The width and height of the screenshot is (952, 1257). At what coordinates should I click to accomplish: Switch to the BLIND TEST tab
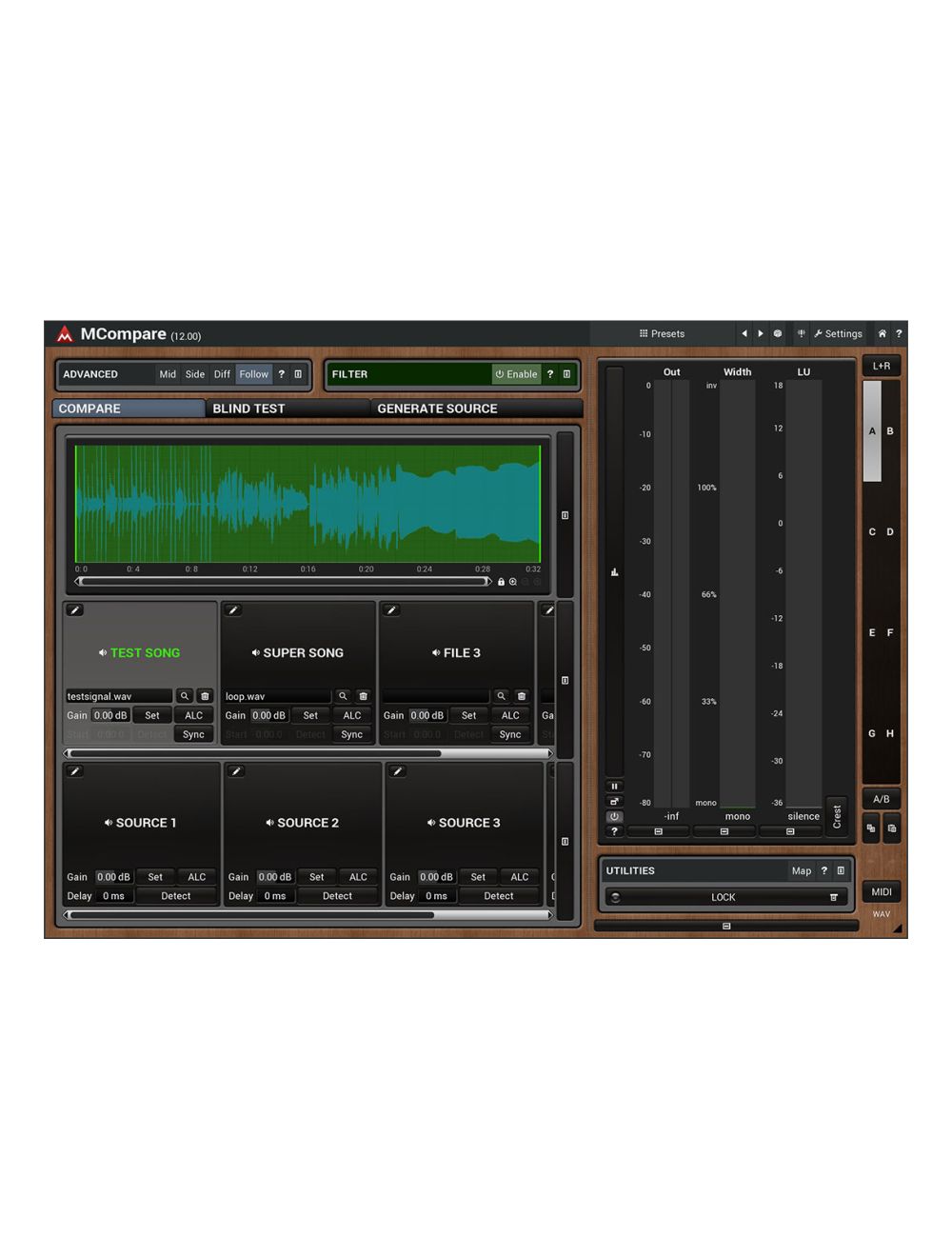pyautogui.click(x=249, y=408)
